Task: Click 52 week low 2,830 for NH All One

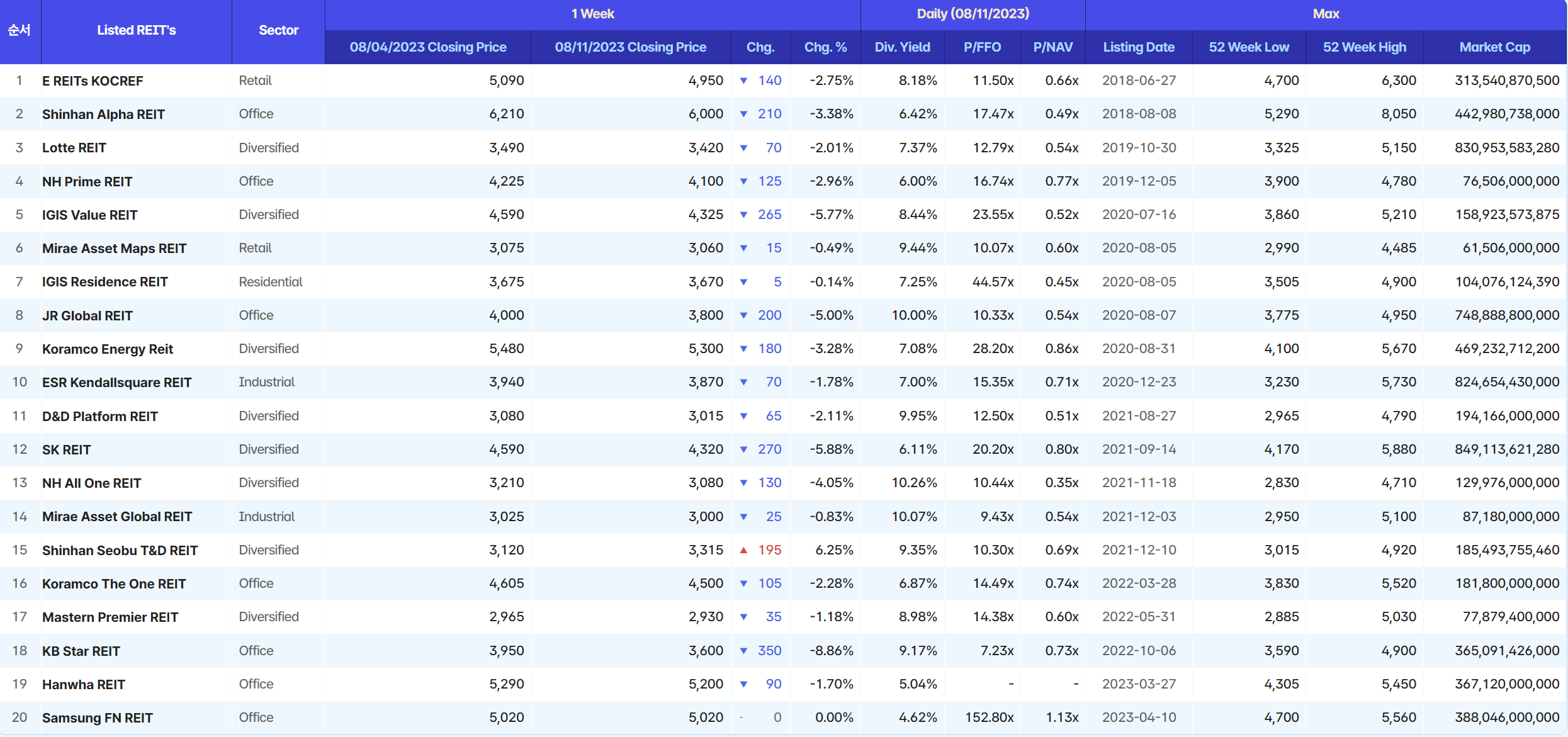Action: pyautogui.click(x=1282, y=483)
